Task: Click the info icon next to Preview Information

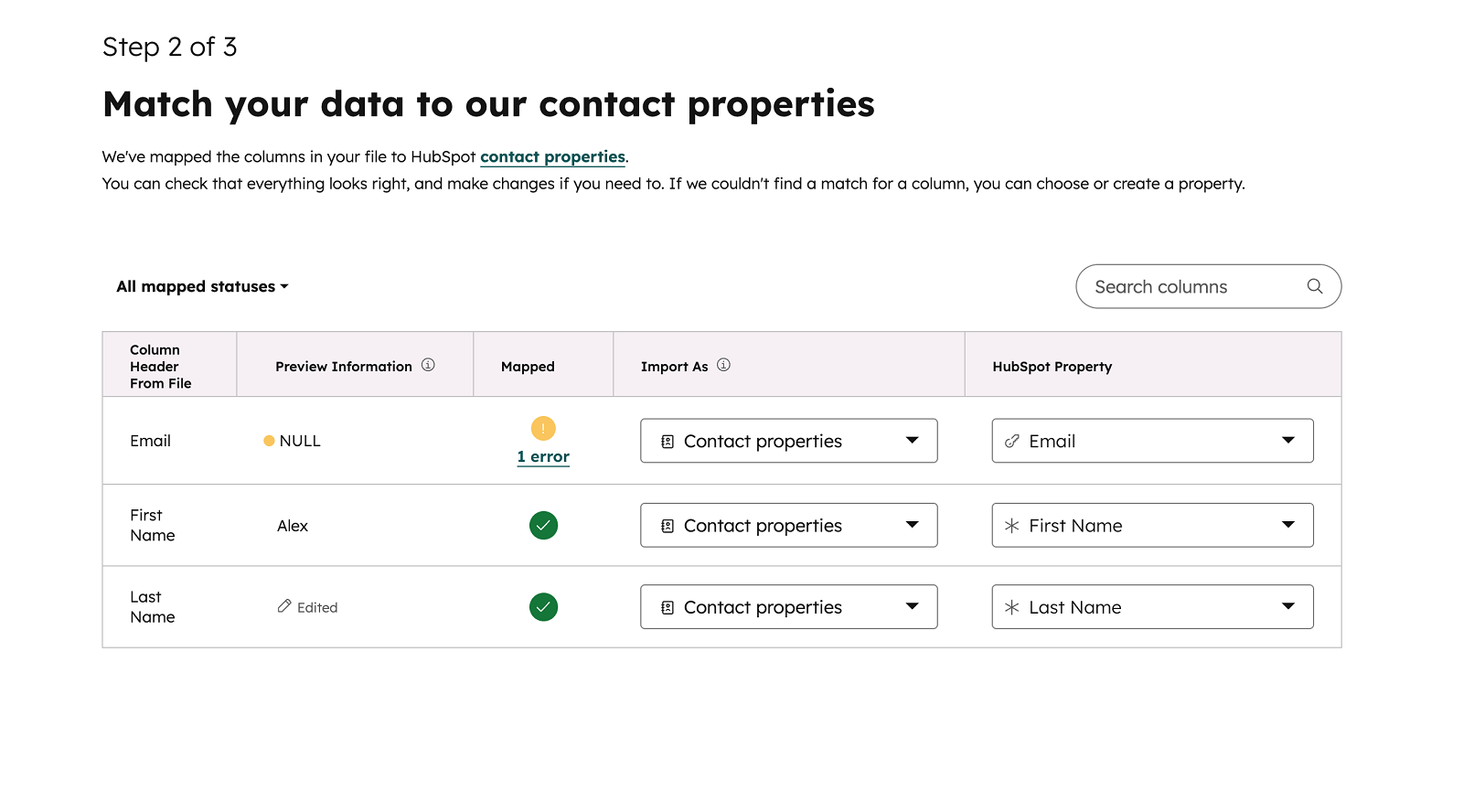Action: (x=429, y=364)
